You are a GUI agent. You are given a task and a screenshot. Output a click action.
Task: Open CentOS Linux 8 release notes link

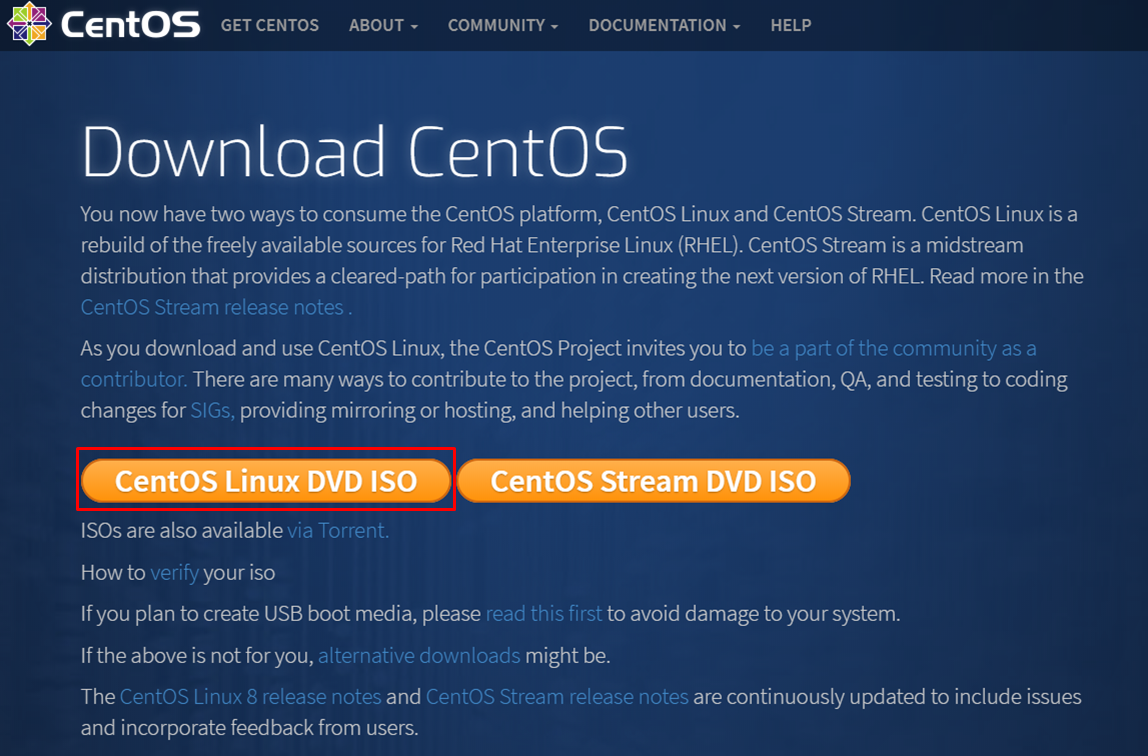[x=250, y=696]
